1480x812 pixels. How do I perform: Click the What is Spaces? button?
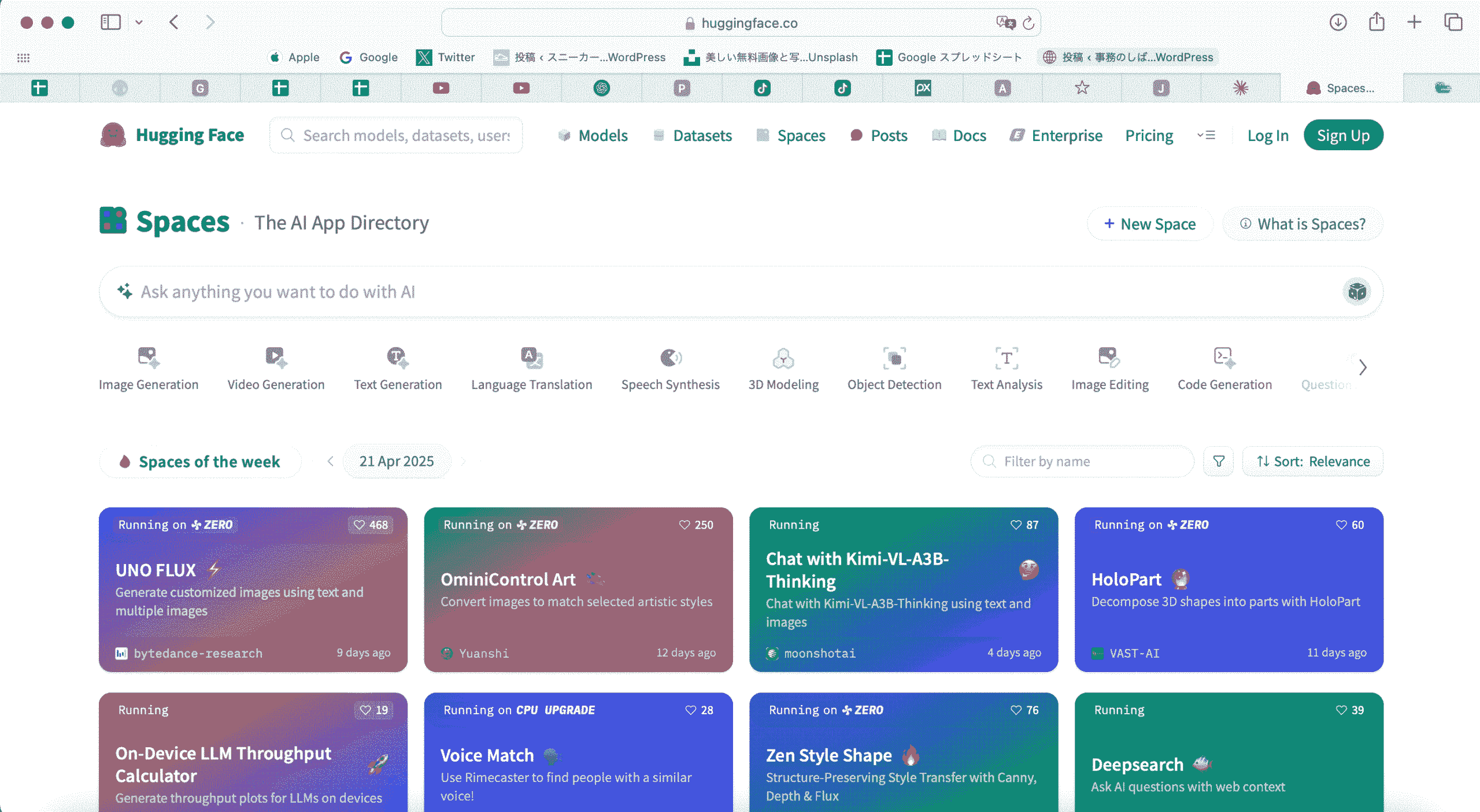pos(1303,224)
